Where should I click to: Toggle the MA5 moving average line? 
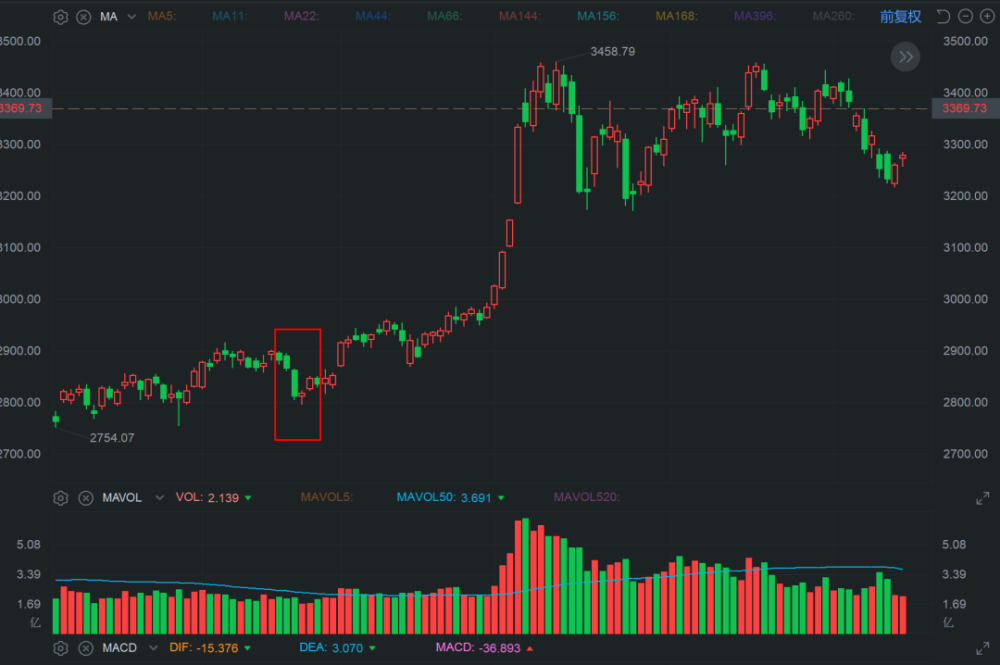click(x=161, y=17)
